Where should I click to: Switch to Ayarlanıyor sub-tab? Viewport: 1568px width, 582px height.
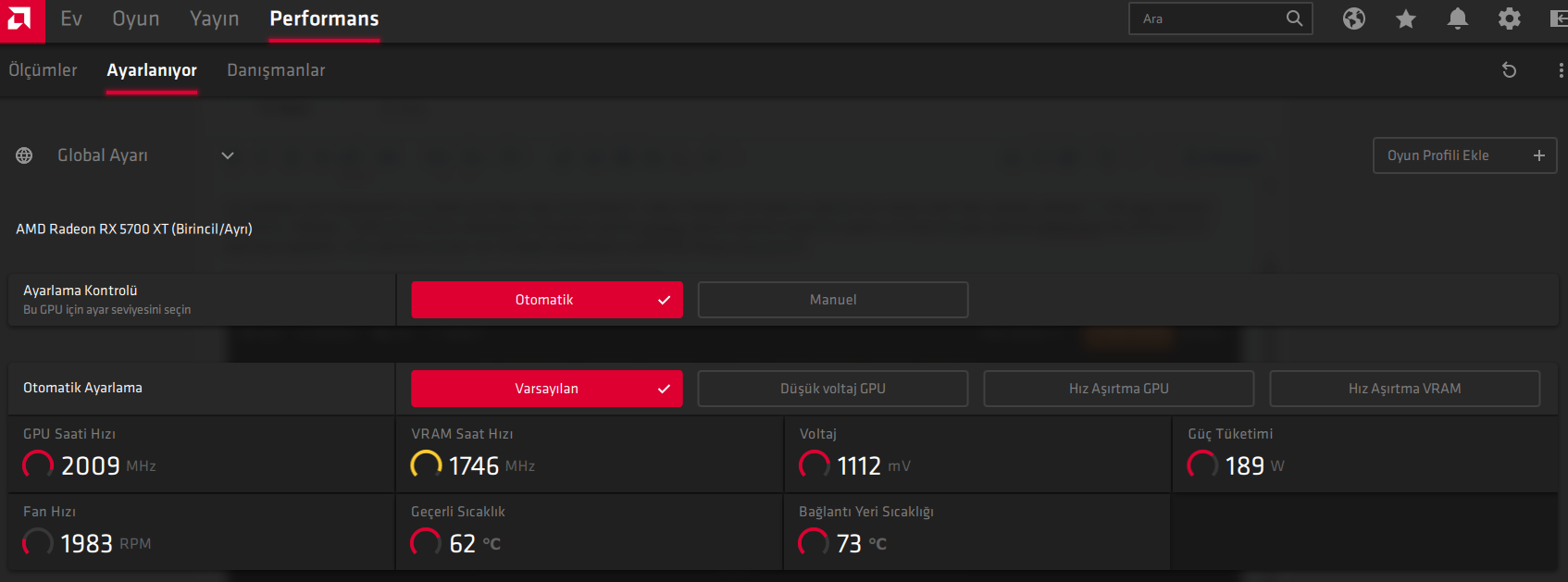point(152,70)
